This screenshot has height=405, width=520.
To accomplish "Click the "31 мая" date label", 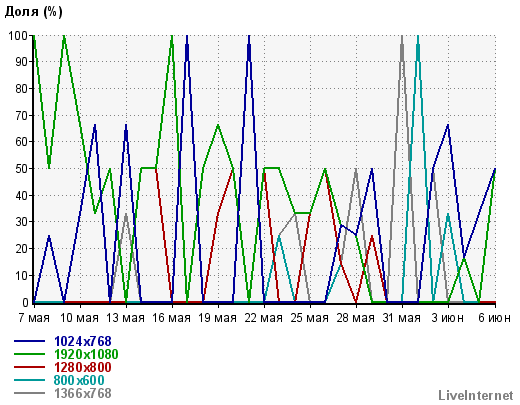I will coord(401,318).
